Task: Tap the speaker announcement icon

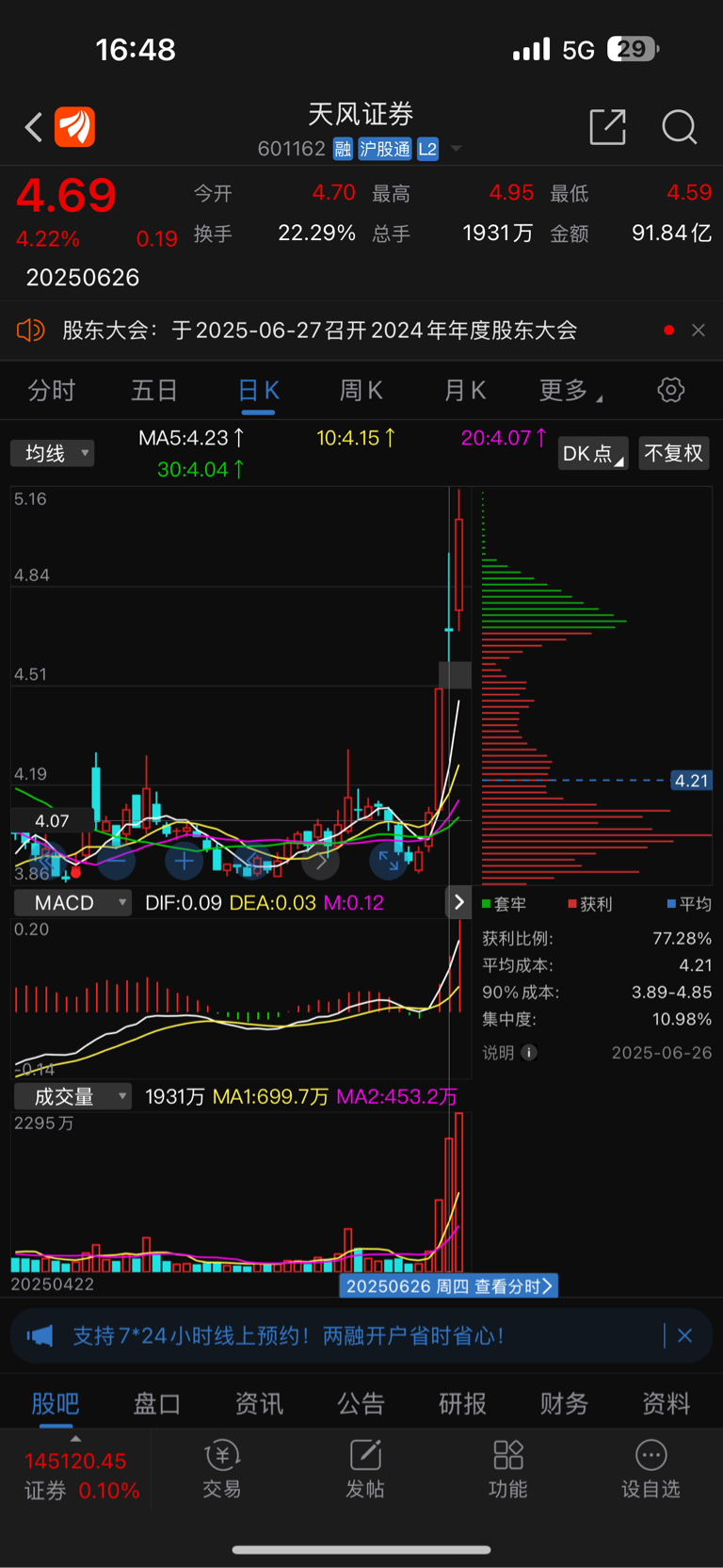Action: click(31, 331)
